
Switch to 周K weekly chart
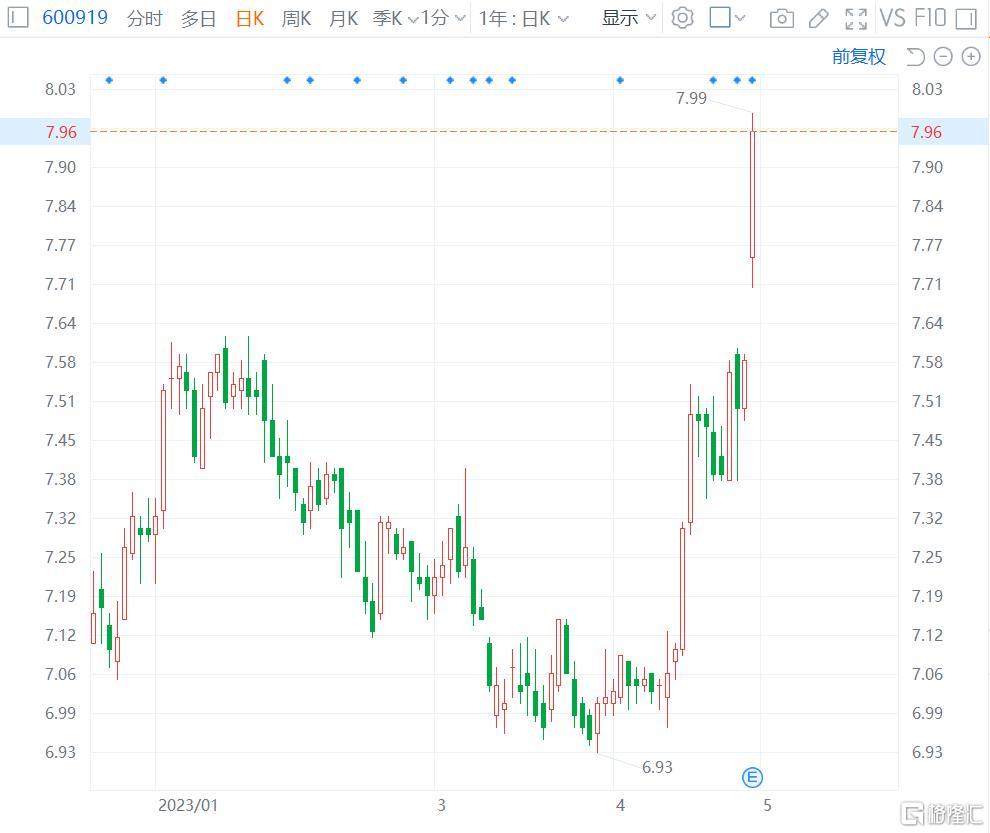296,18
